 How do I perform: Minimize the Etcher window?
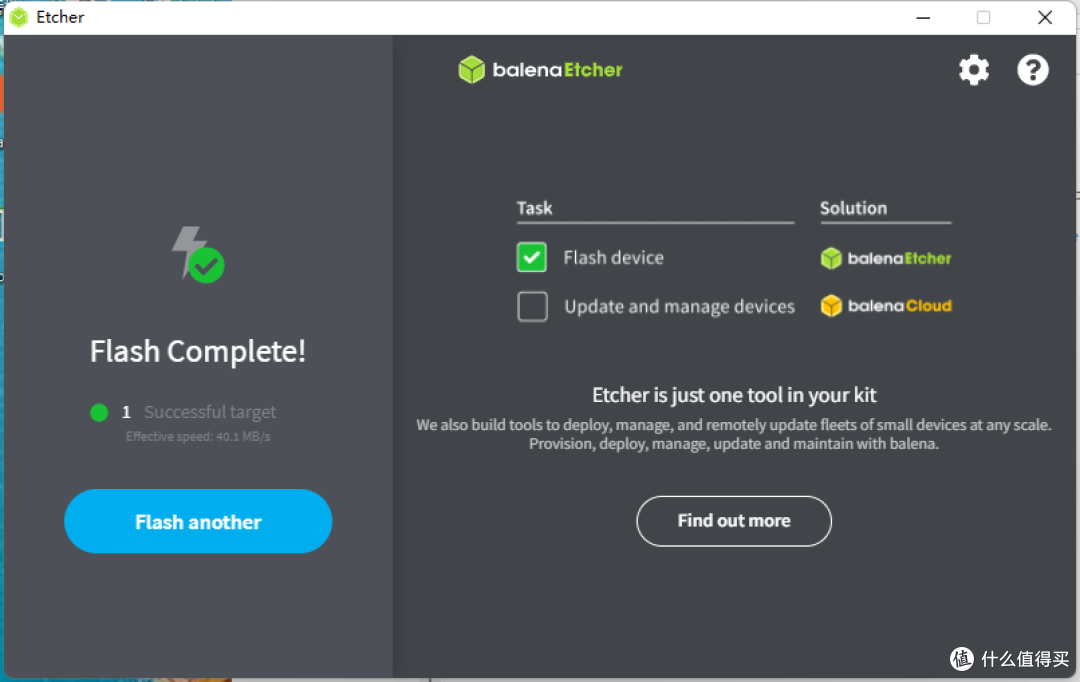[x=923, y=17]
